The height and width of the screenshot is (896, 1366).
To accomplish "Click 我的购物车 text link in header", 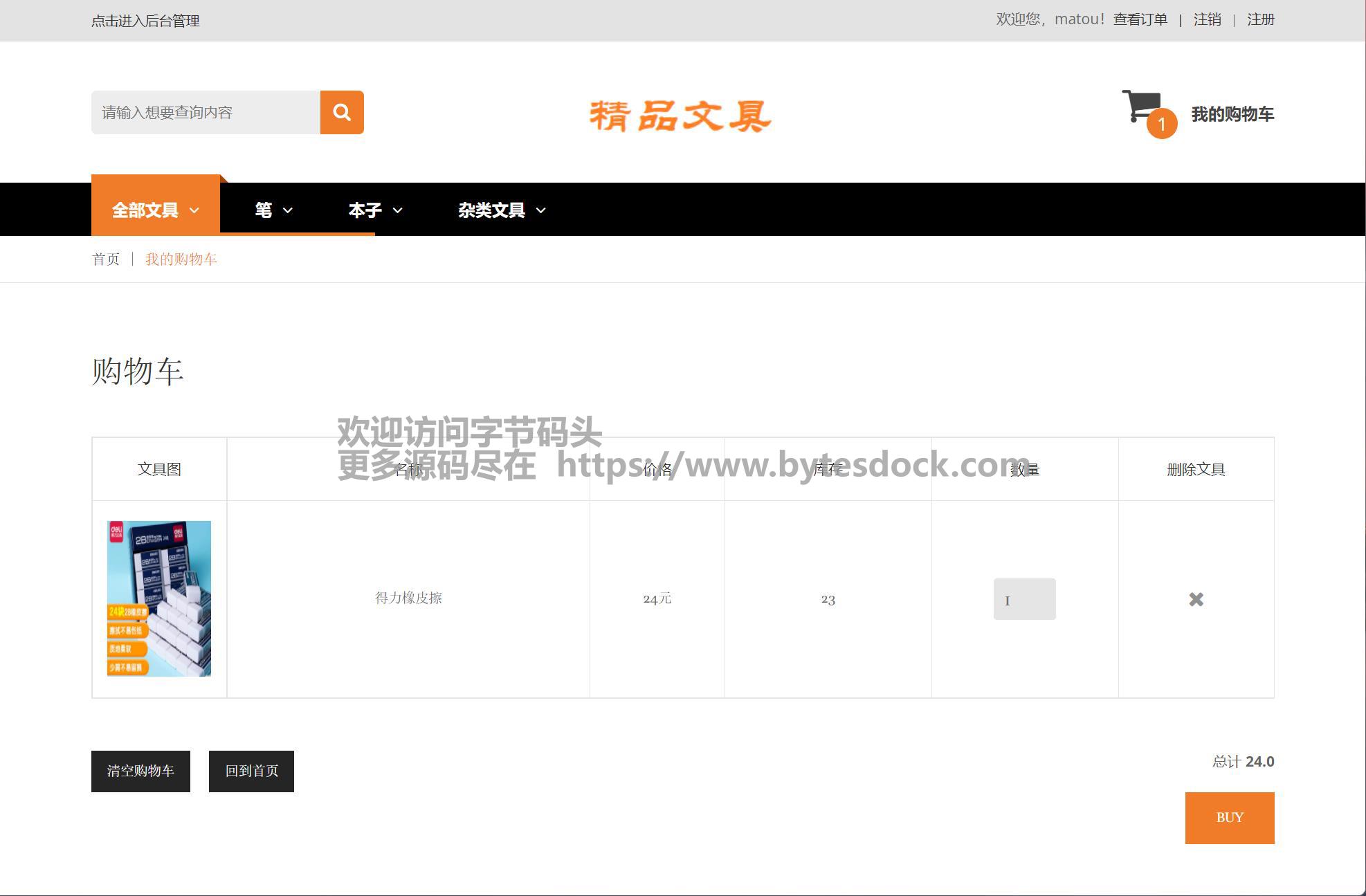I will [x=1232, y=114].
